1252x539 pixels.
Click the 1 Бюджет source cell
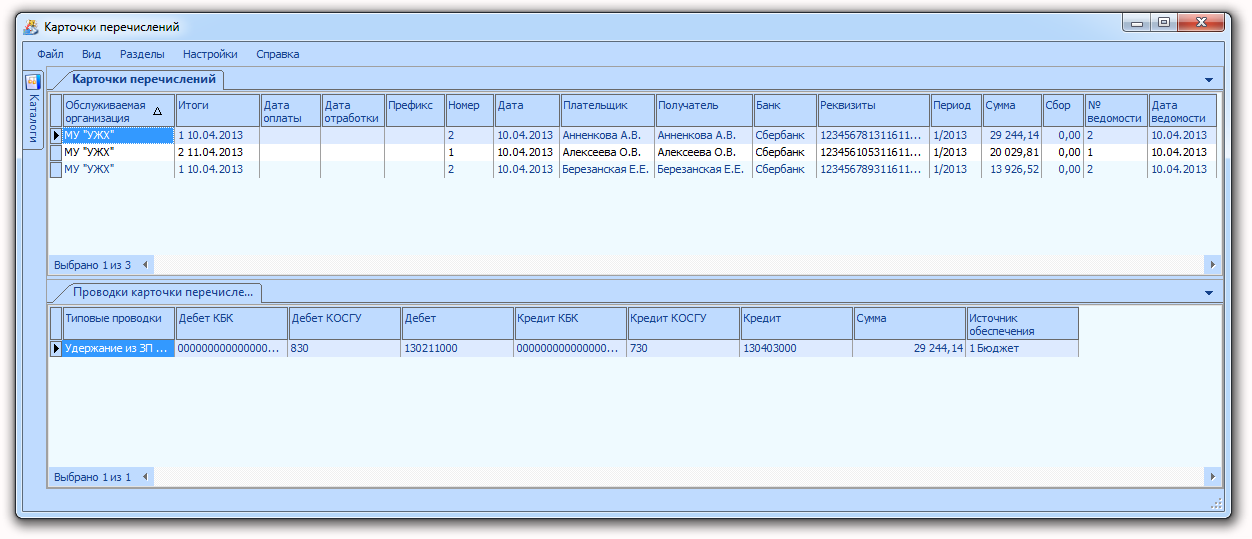[1022, 348]
